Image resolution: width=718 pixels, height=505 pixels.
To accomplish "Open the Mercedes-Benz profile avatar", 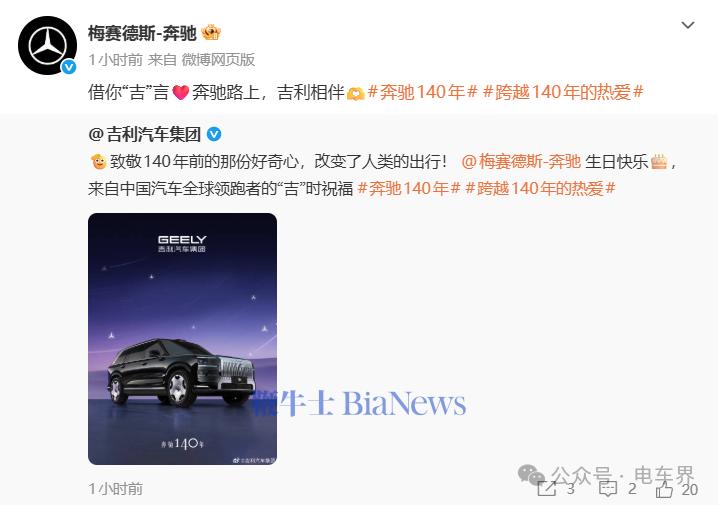I will tap(47, 45).
